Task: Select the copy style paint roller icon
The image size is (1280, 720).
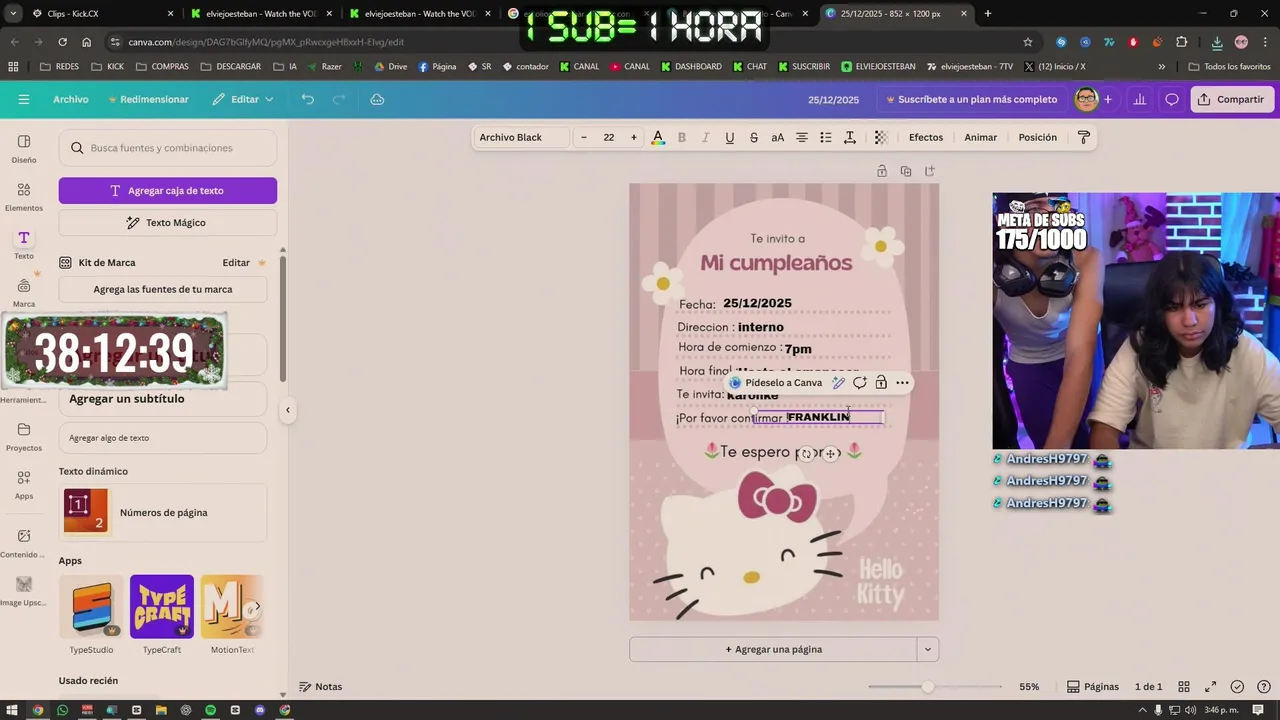Action: (1084, 137)
